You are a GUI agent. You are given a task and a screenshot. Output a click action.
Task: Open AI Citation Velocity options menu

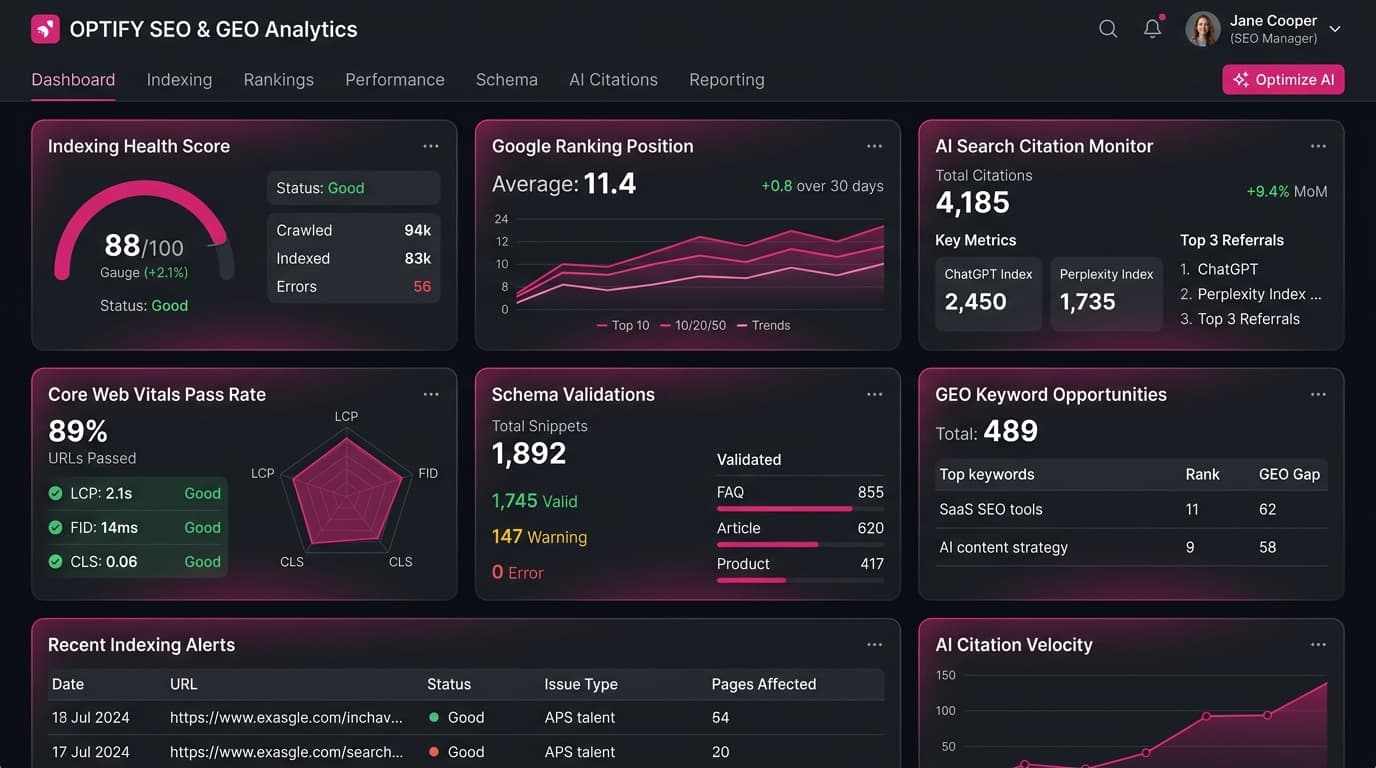1318,645
